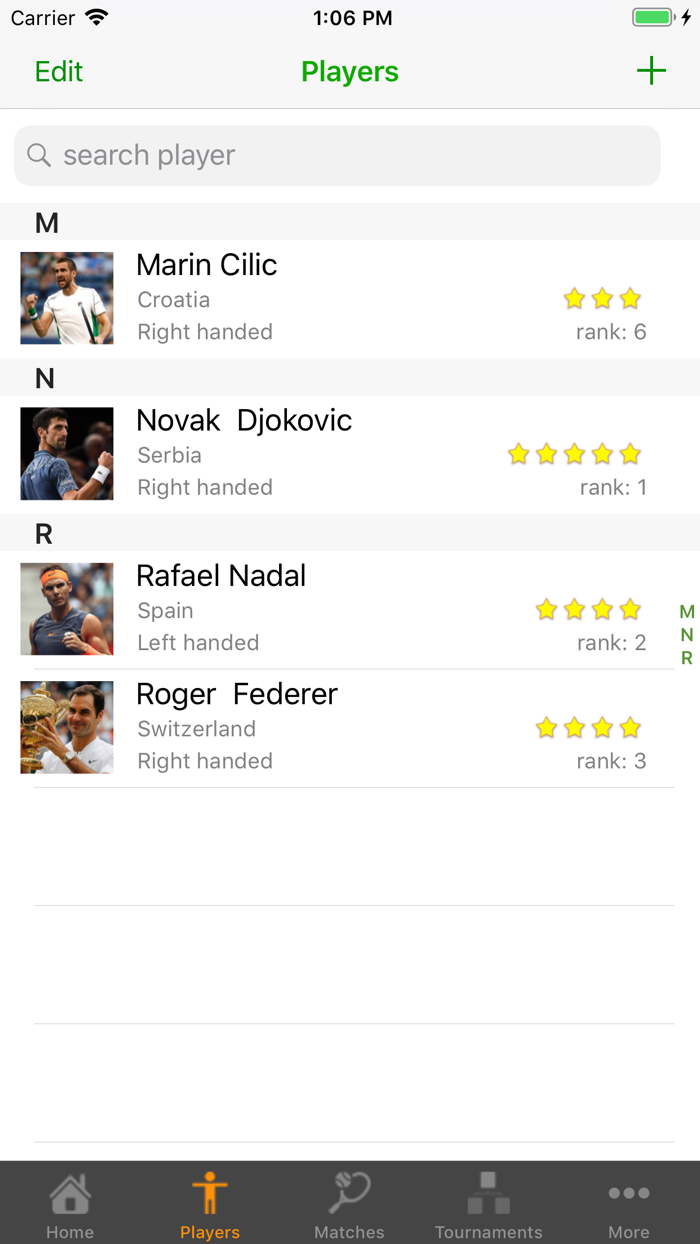The width and height of the screenshot is (700, 1244).
Task: Jump to section R using the side index
Action: point(687,657)
